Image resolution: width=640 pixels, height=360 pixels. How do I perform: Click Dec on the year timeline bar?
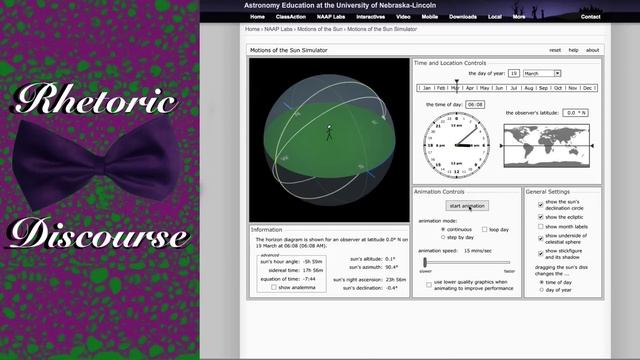click(587, 88)
